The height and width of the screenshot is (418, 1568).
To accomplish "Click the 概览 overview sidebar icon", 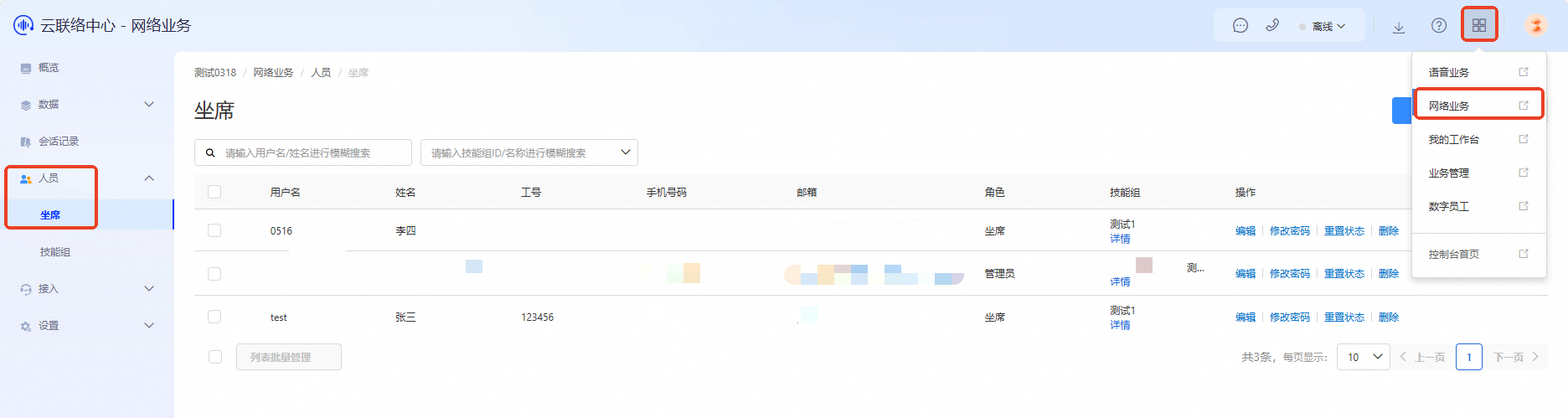I will (26, 68).
